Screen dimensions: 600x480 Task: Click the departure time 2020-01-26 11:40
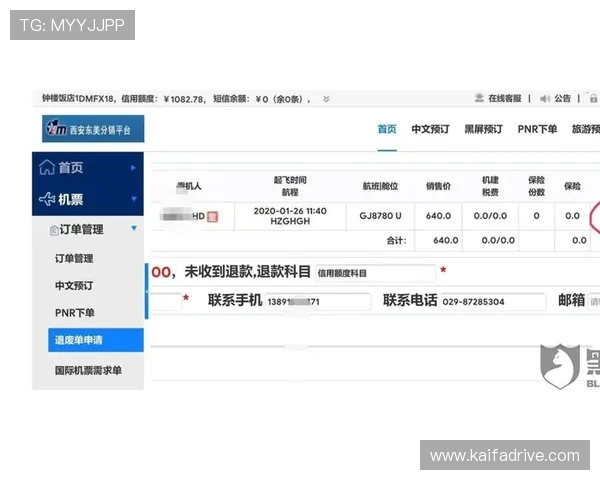290,211
